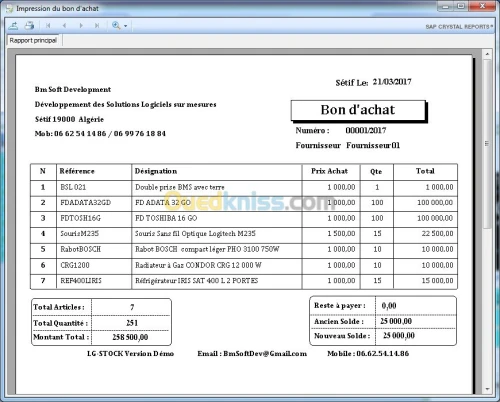Click the total '22 500,00' cell
The width and height of the screenshot is (500, 402).
tap(437, 234)
